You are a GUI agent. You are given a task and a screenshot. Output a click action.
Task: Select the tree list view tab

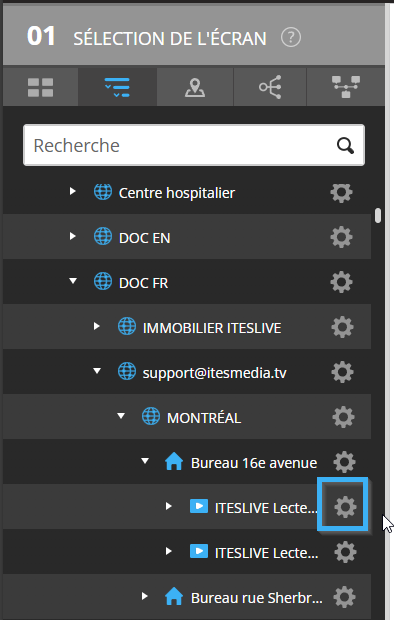coord(117,87)
